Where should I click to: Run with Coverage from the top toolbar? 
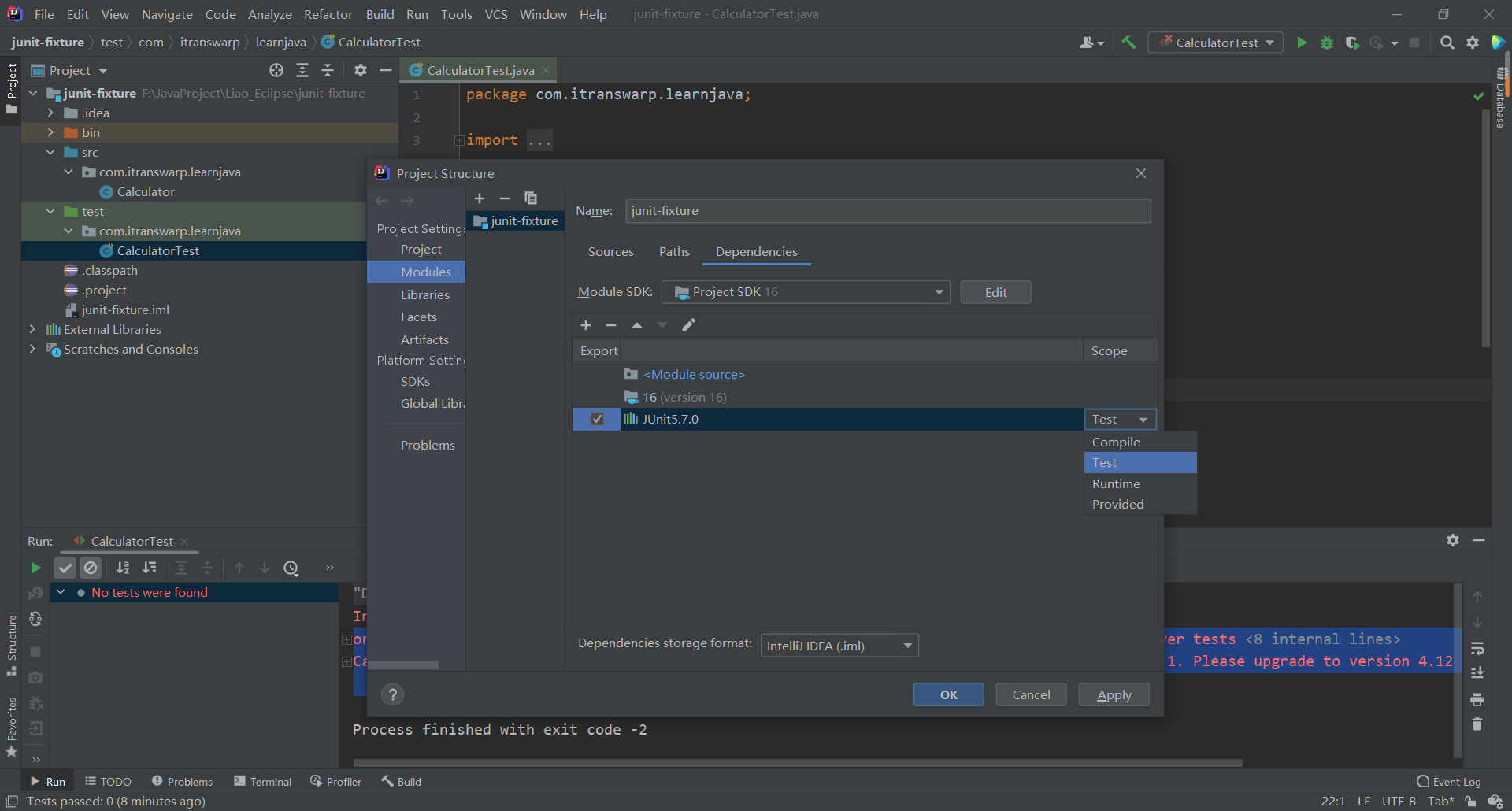[1352, 43]
